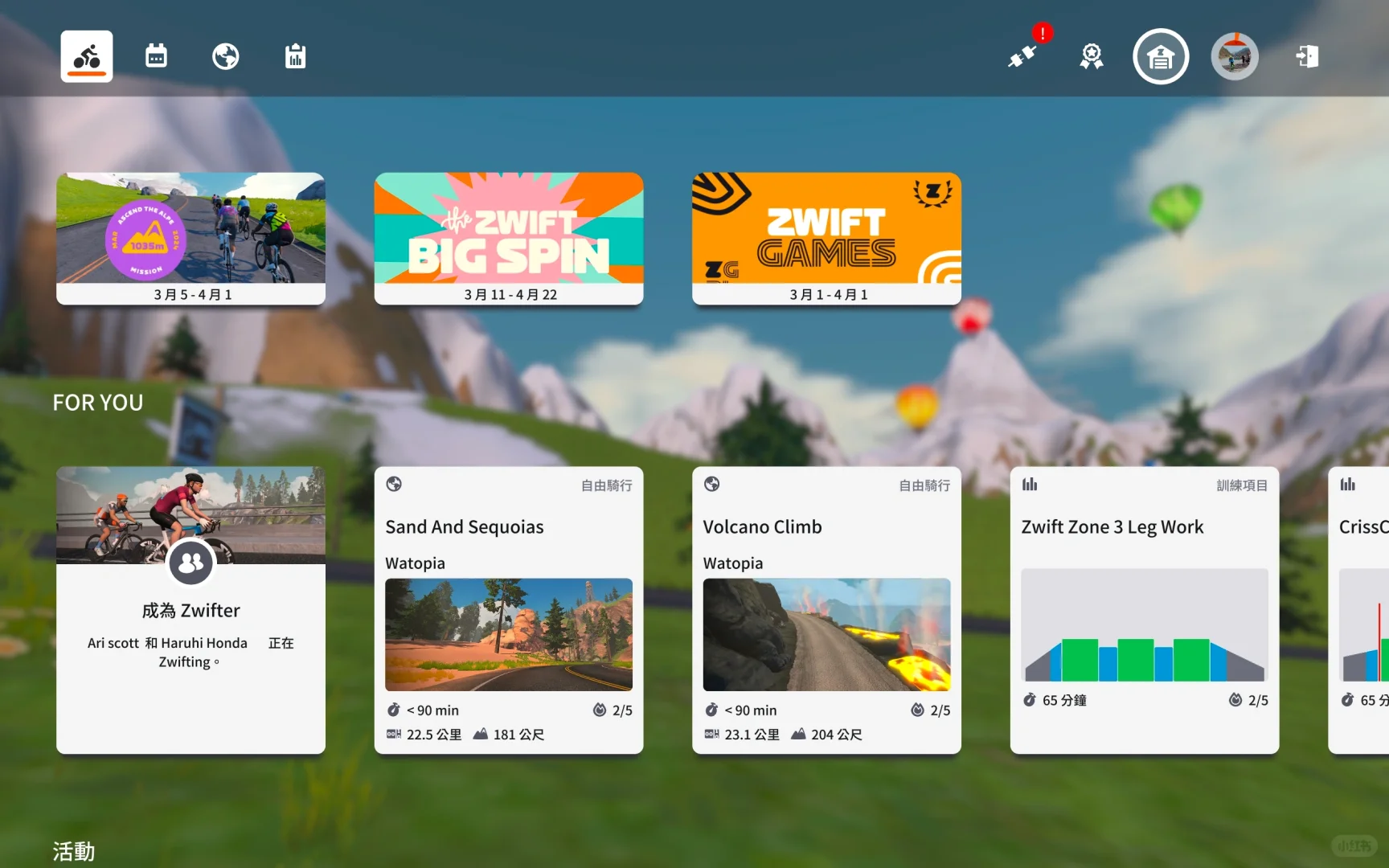Open the Zwift Games banner
The height and width of the screenshot is (868, 1389).
point(826,239)
